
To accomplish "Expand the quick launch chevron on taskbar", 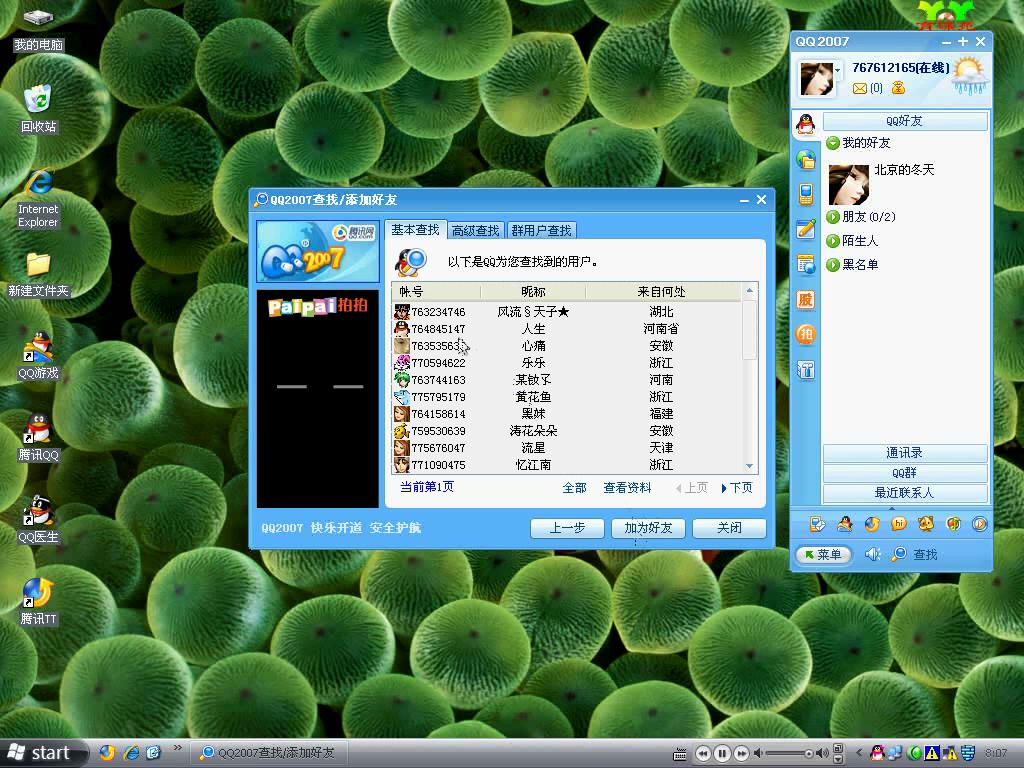I will coord(177,748).
